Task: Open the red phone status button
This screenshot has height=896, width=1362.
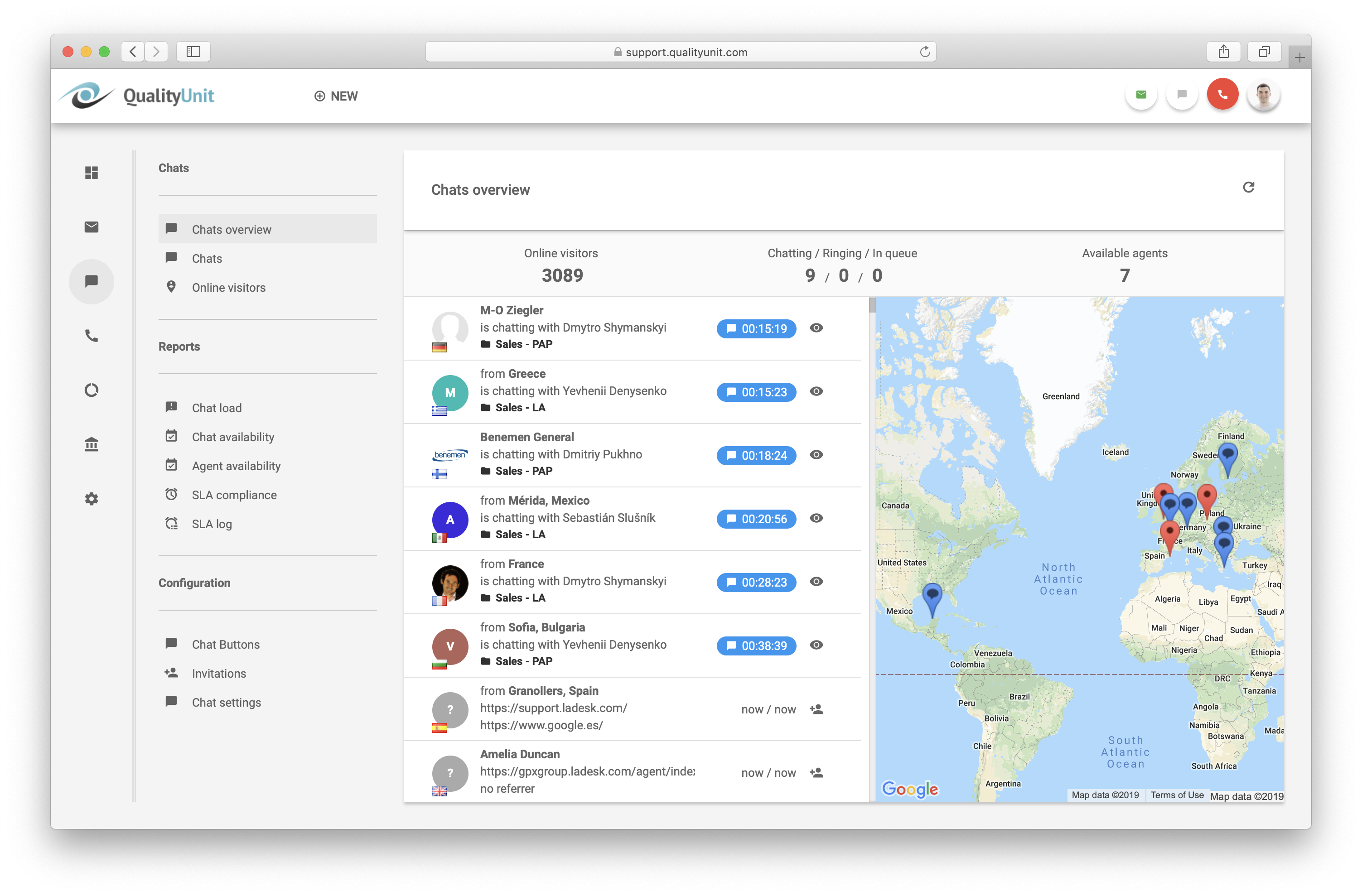Action: [1223, 94]
